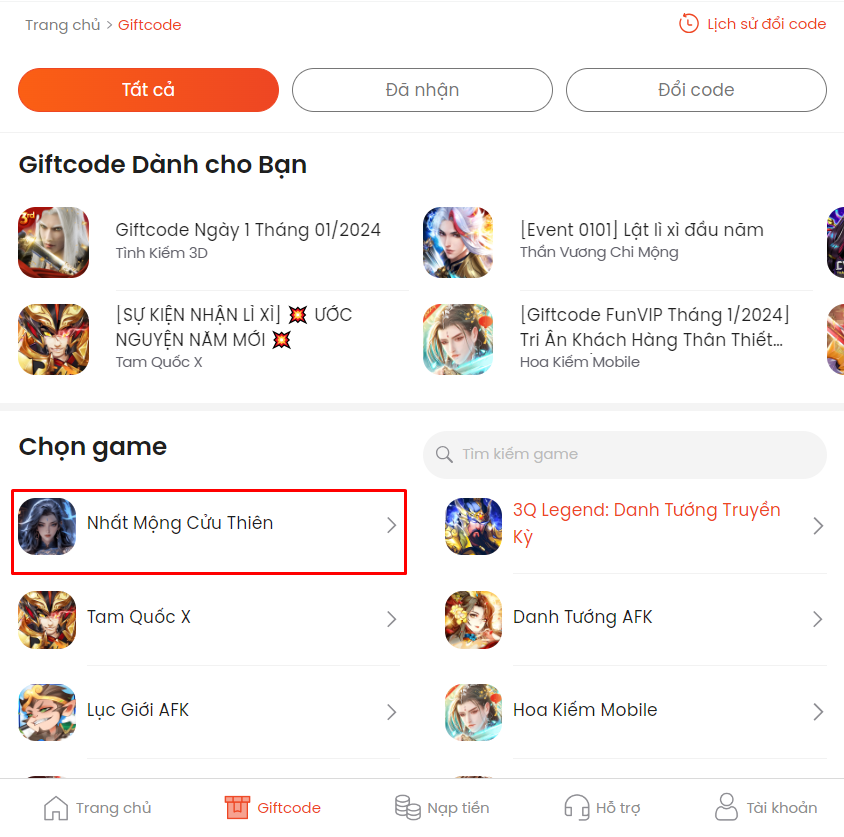Select the Giftcode box icon in bottom navigation

coord(237,807)
